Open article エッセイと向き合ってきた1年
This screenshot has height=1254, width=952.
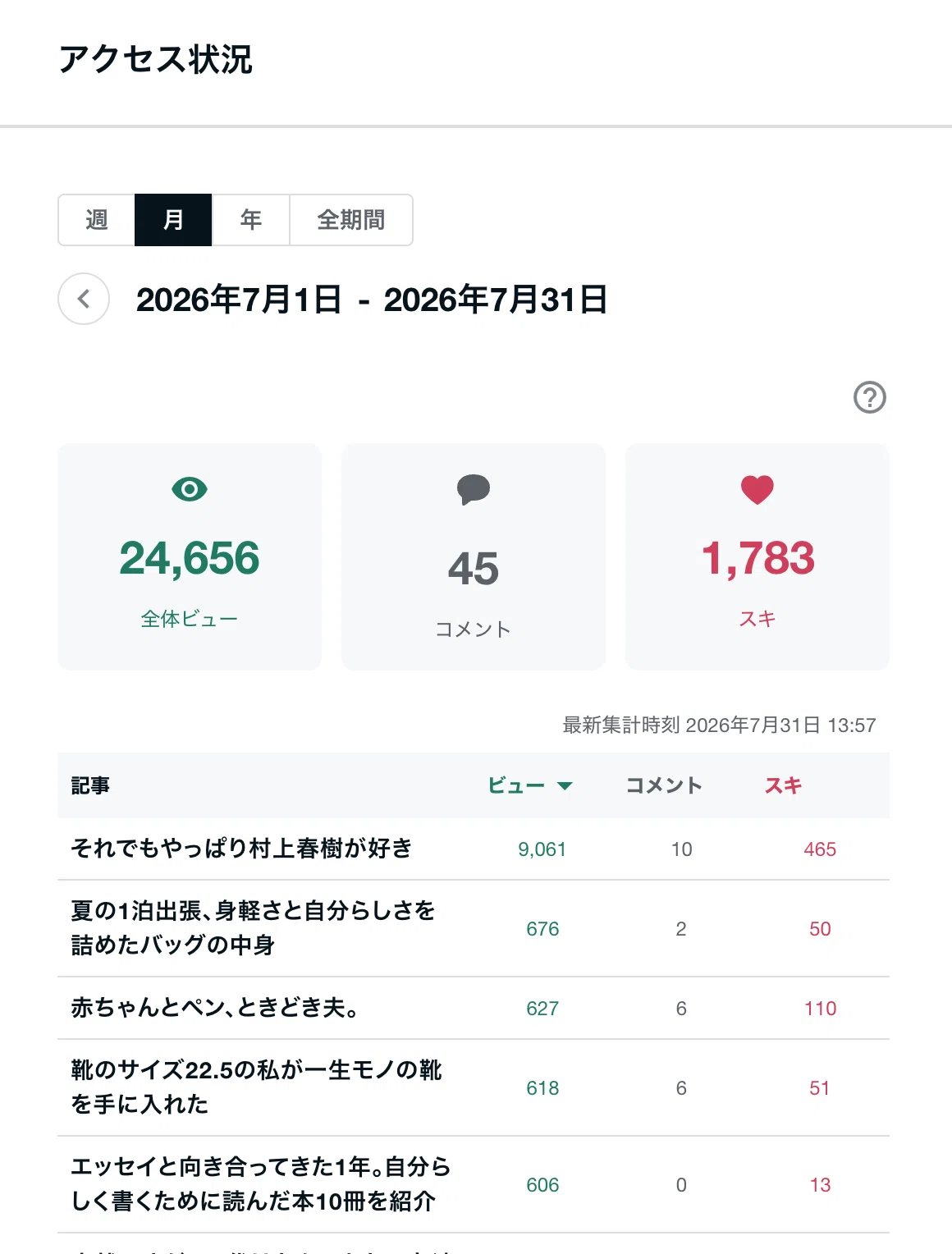261,1183
